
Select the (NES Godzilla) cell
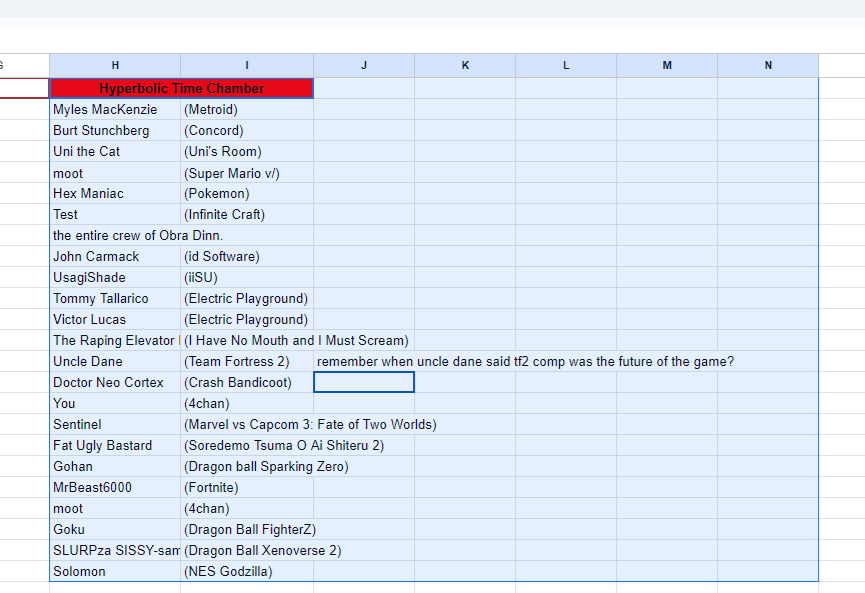(x=247, y=571)
